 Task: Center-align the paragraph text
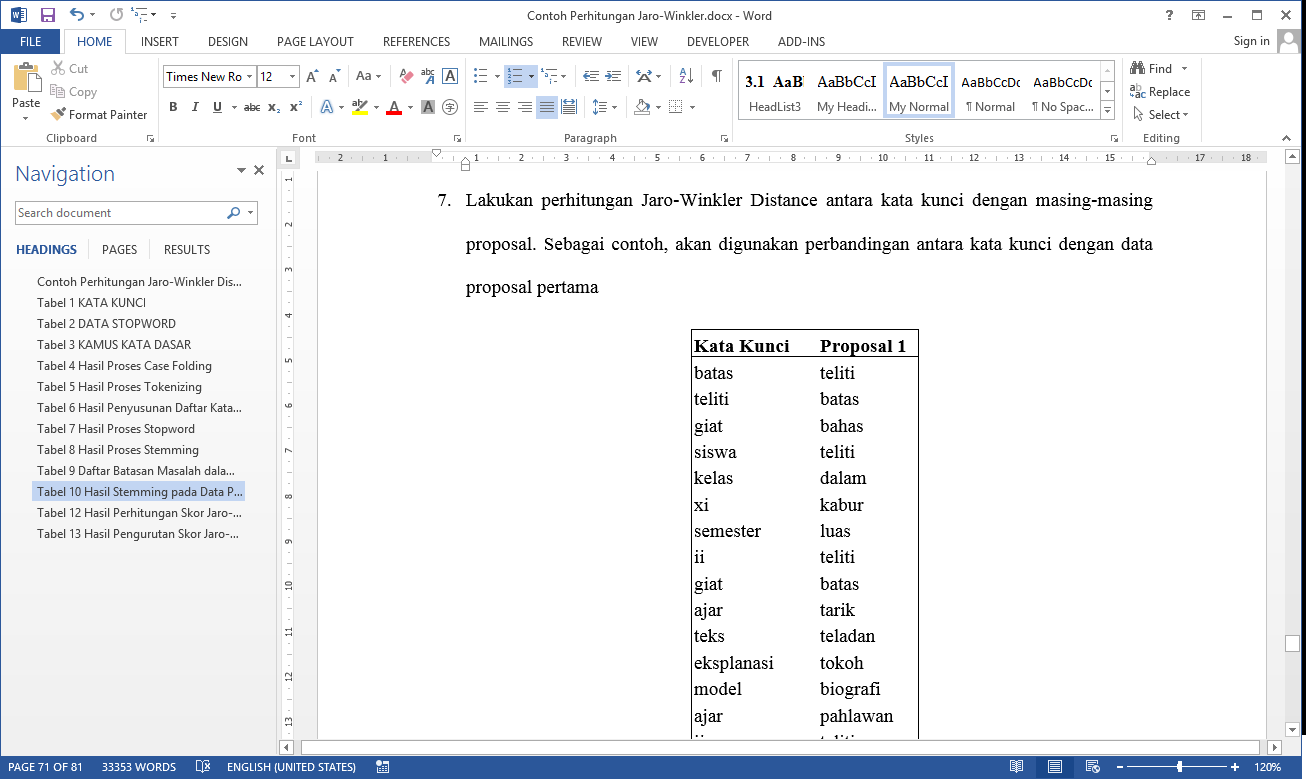click(x=503, y=107)
